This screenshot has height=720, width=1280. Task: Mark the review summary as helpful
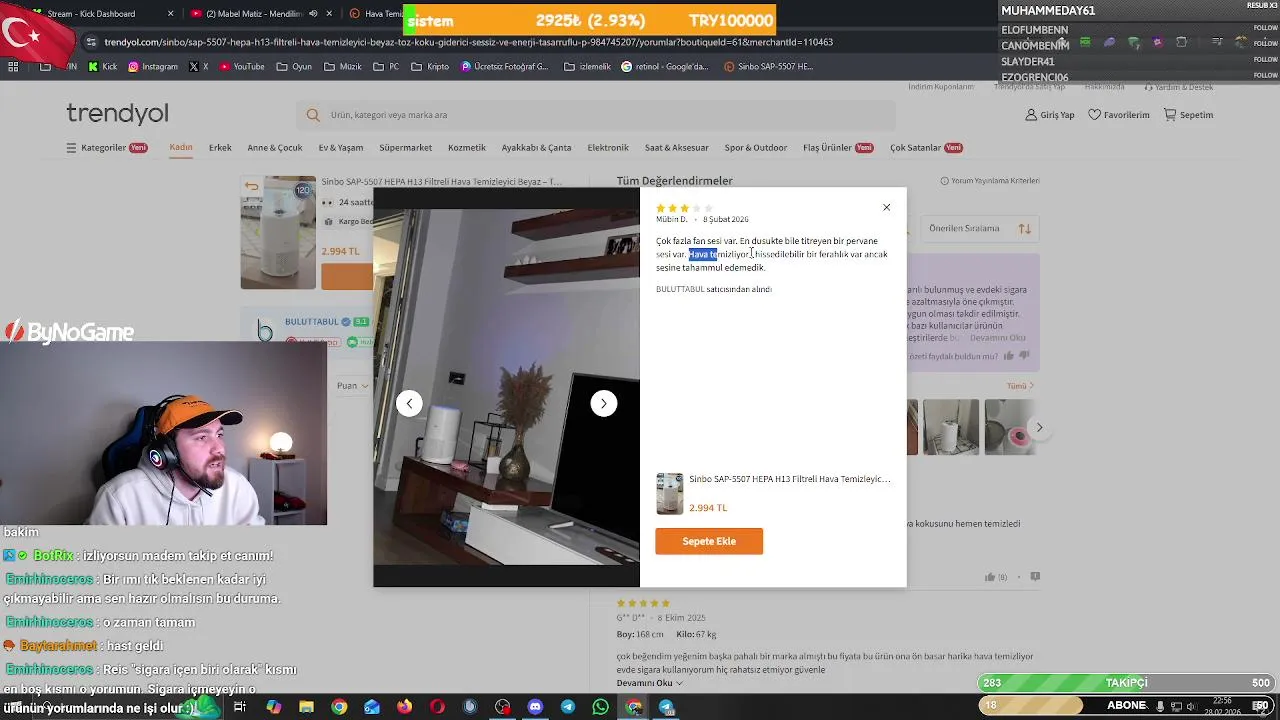click(x=1008, y=355)
